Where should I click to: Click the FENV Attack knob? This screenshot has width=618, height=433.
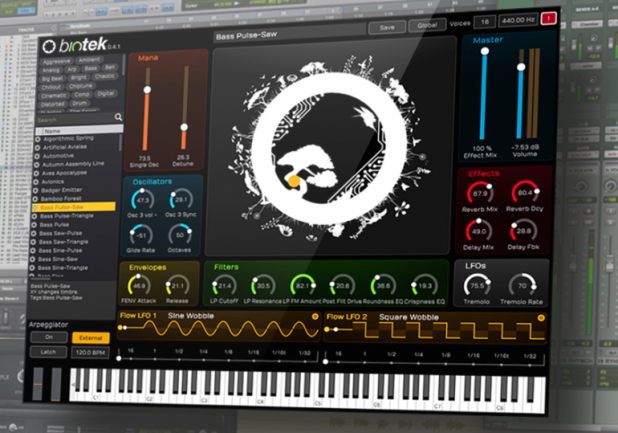139,286
